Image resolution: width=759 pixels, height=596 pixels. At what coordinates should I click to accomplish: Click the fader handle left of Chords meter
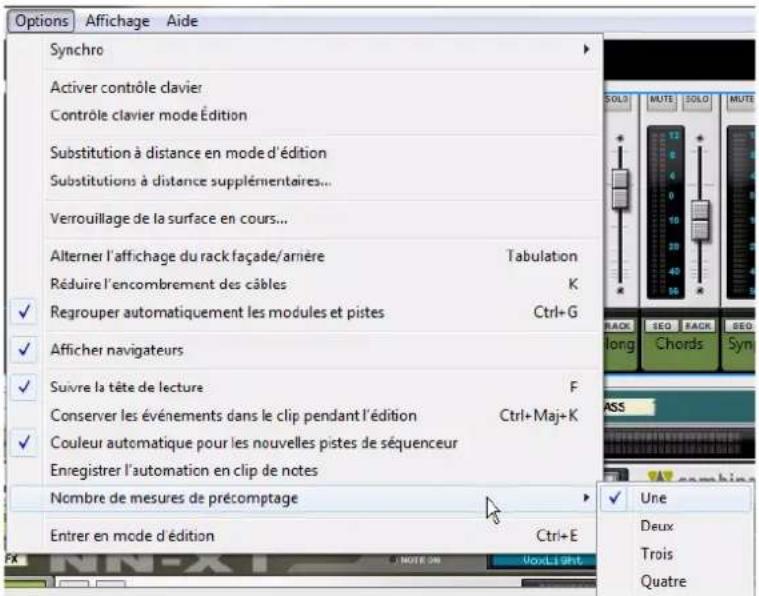click(x=620, y=189)
